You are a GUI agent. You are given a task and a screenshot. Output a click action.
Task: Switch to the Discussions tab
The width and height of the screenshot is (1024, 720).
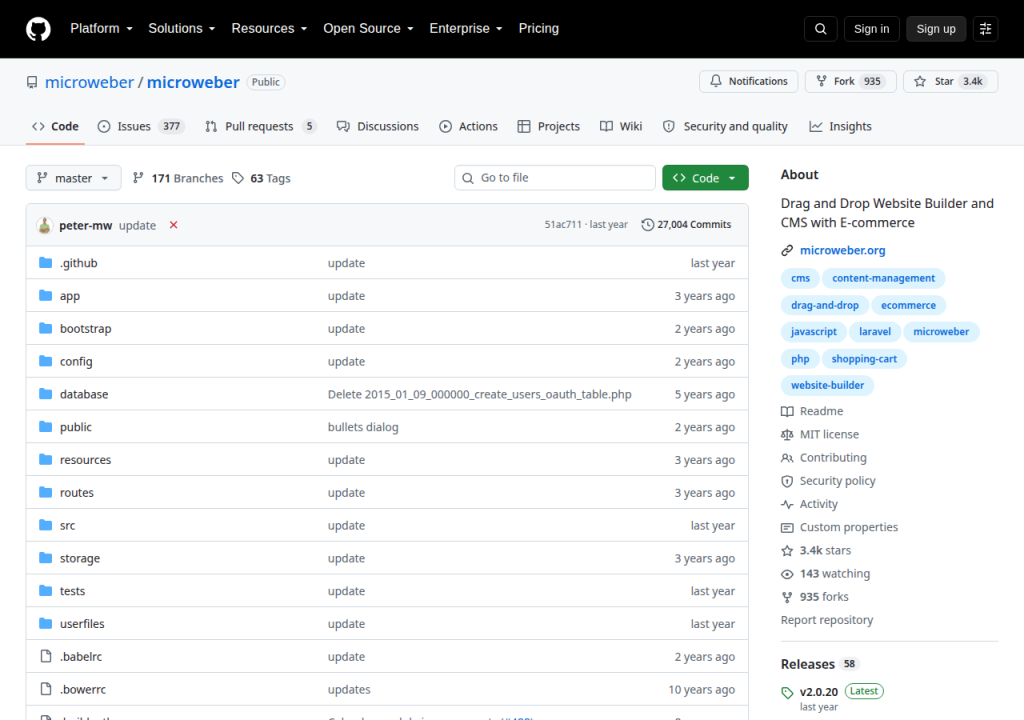click(x=377, y=126)
